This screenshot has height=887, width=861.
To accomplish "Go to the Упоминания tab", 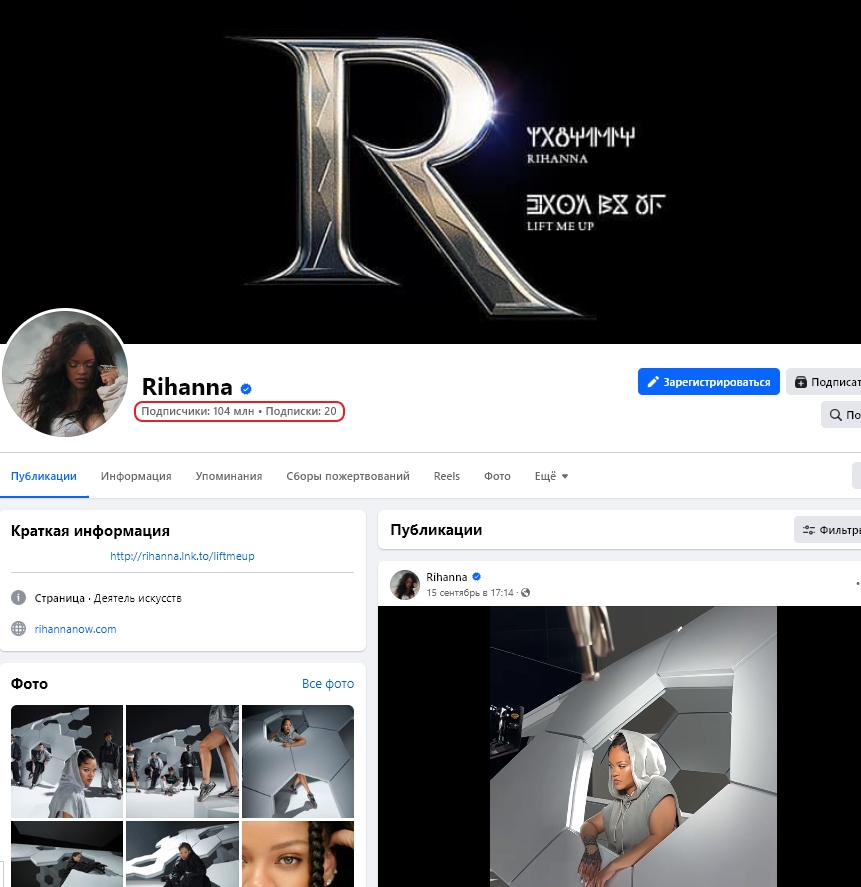I will click(x=229, y=476).
